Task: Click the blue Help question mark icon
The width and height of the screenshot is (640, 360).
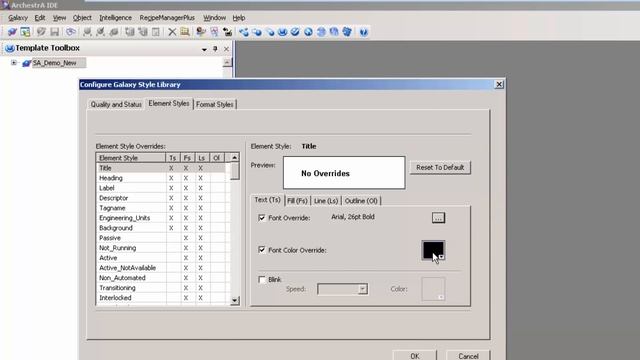Action: [x=364, y=32]
